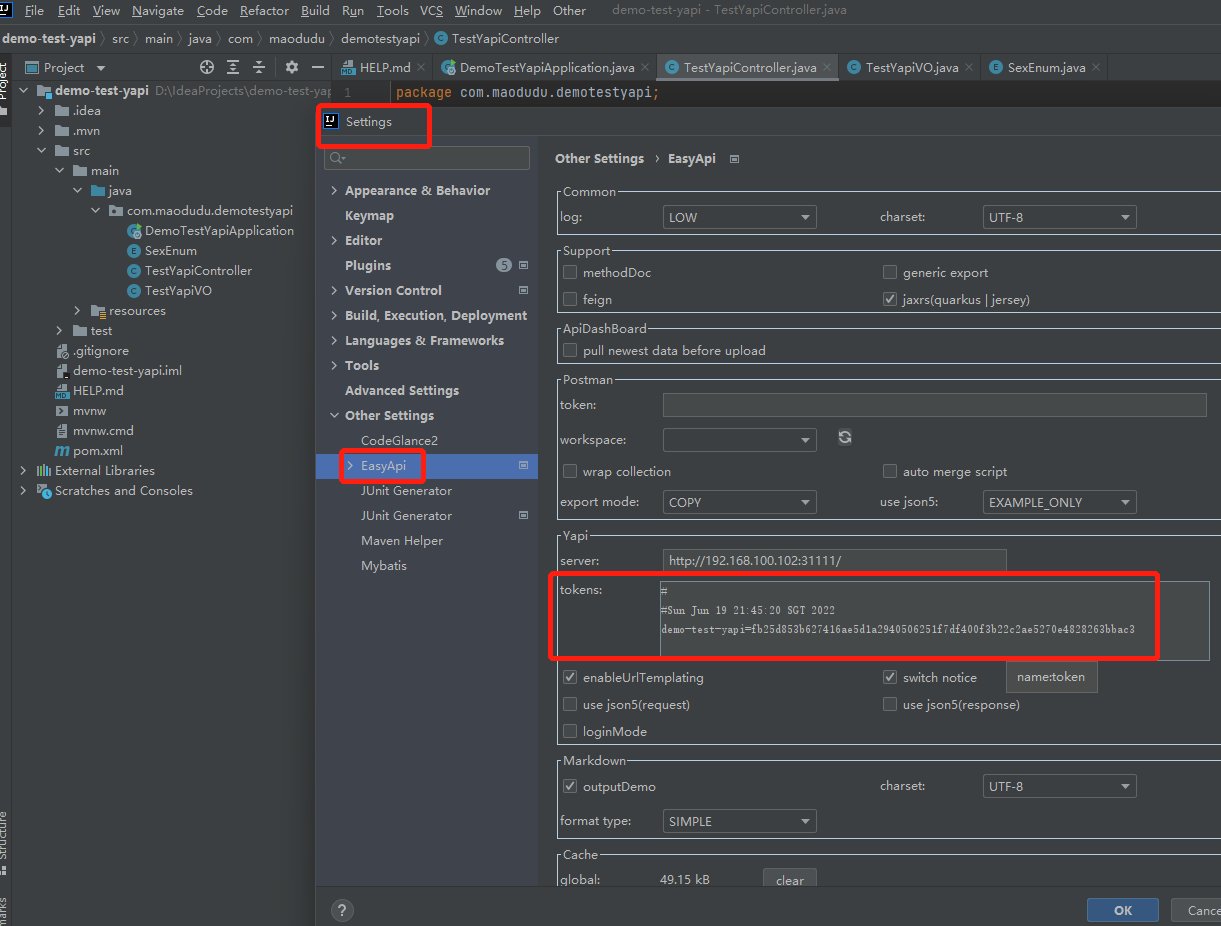Expand Appearance & Behavior settings section
Screen dimensions: 1221x926
[335, 191]
